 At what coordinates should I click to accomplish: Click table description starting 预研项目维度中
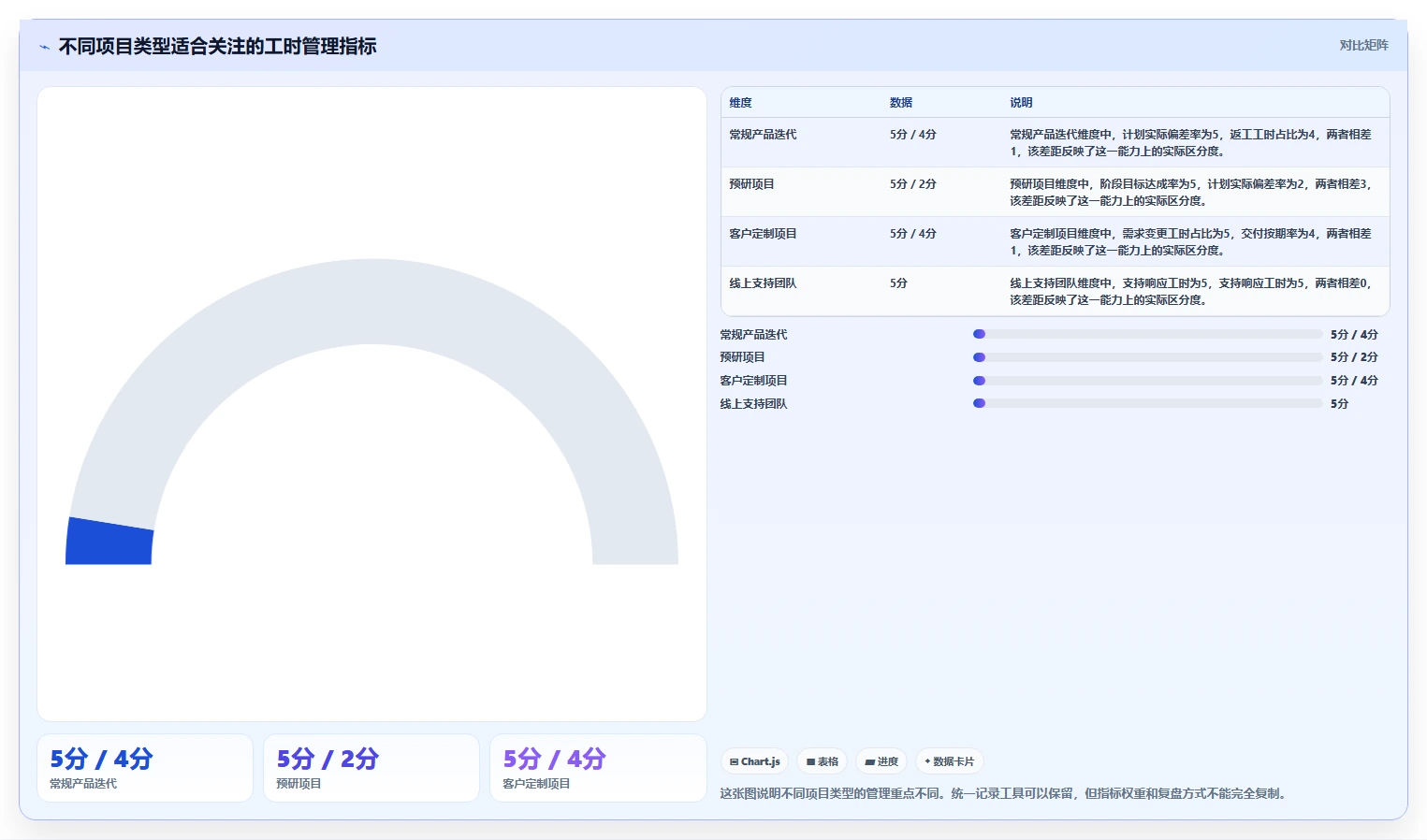tap(1190, 193)
